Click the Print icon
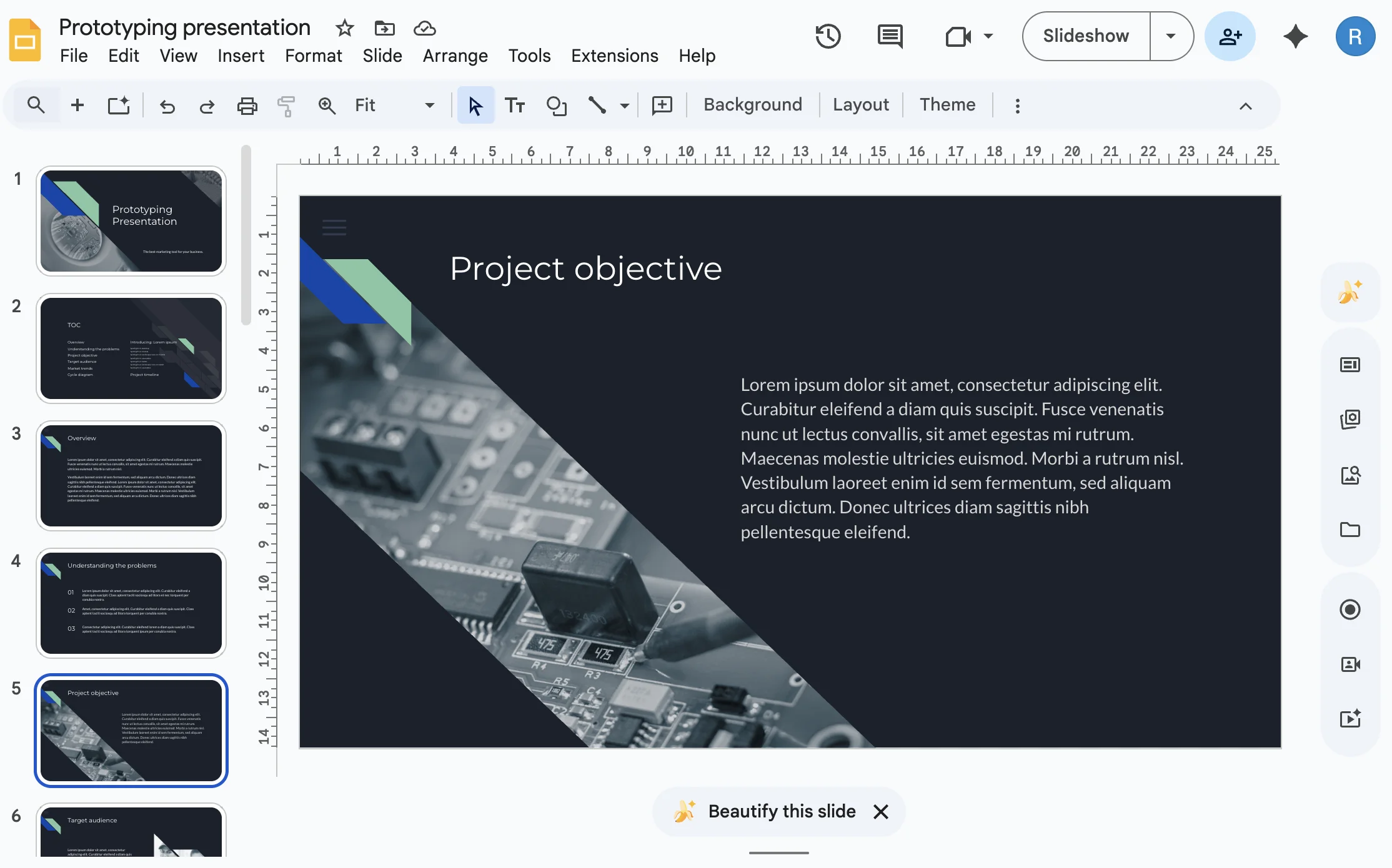 tap(247, 105)
